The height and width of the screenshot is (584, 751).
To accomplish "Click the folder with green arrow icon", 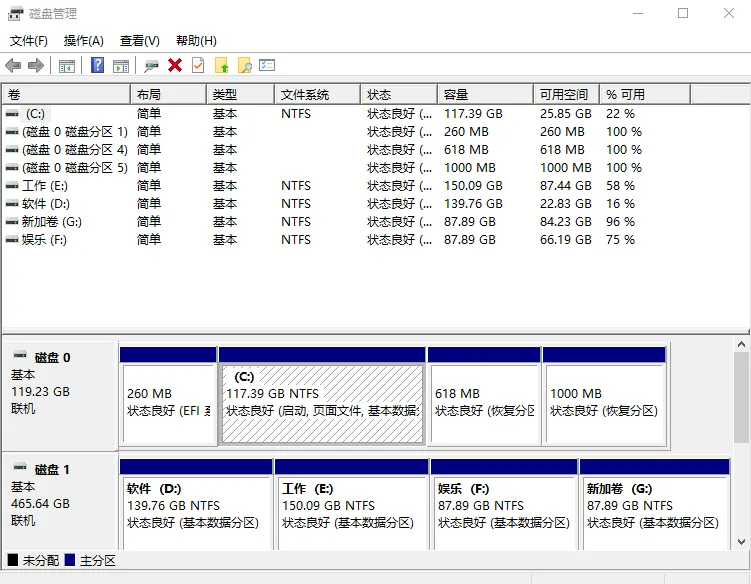I will (221, 65).
